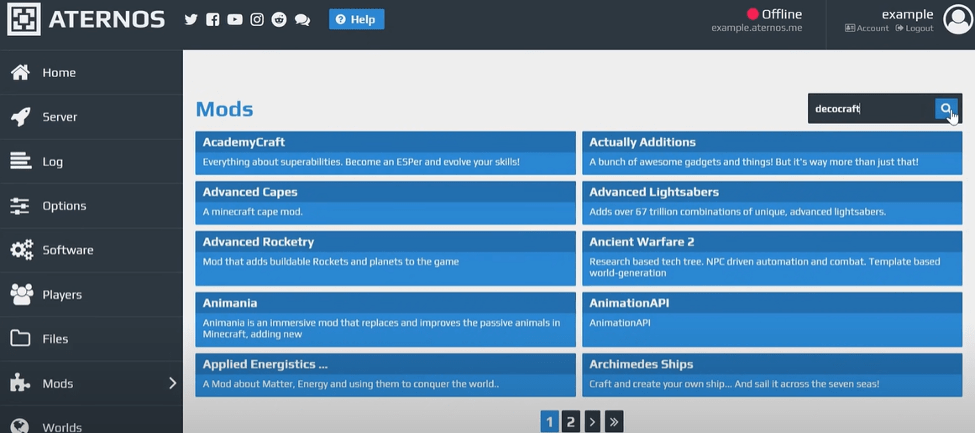Open the Ancient Warfare 2 mod card

tap(772, 258)
